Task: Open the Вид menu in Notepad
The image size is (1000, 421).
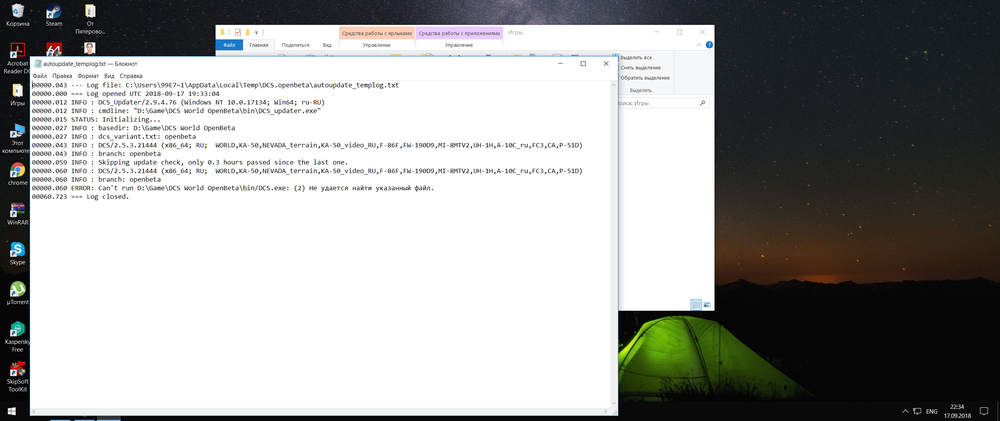Action: point(110,76)
